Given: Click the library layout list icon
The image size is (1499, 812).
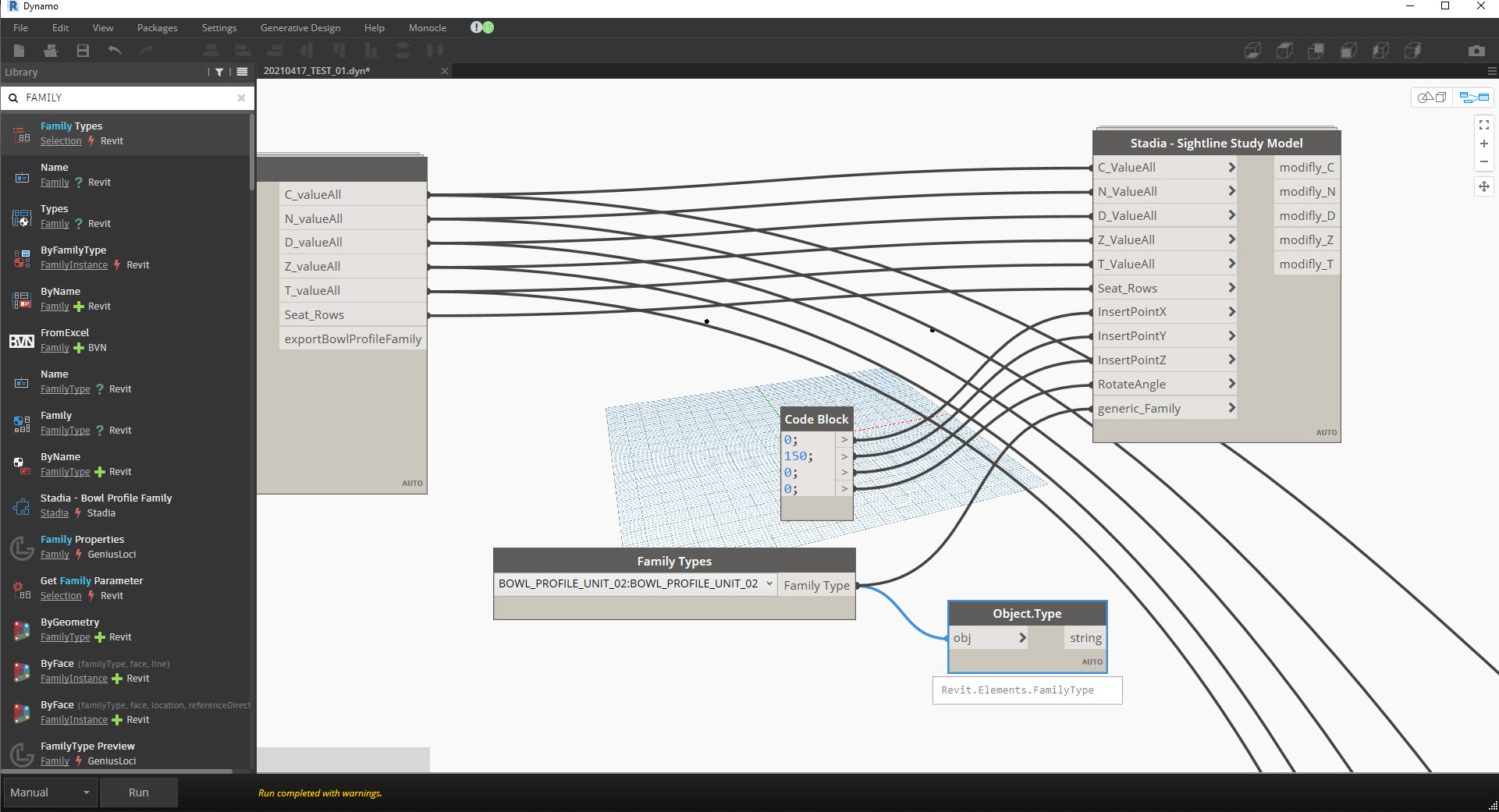Looking at the screenshot, I should (242, 72).
